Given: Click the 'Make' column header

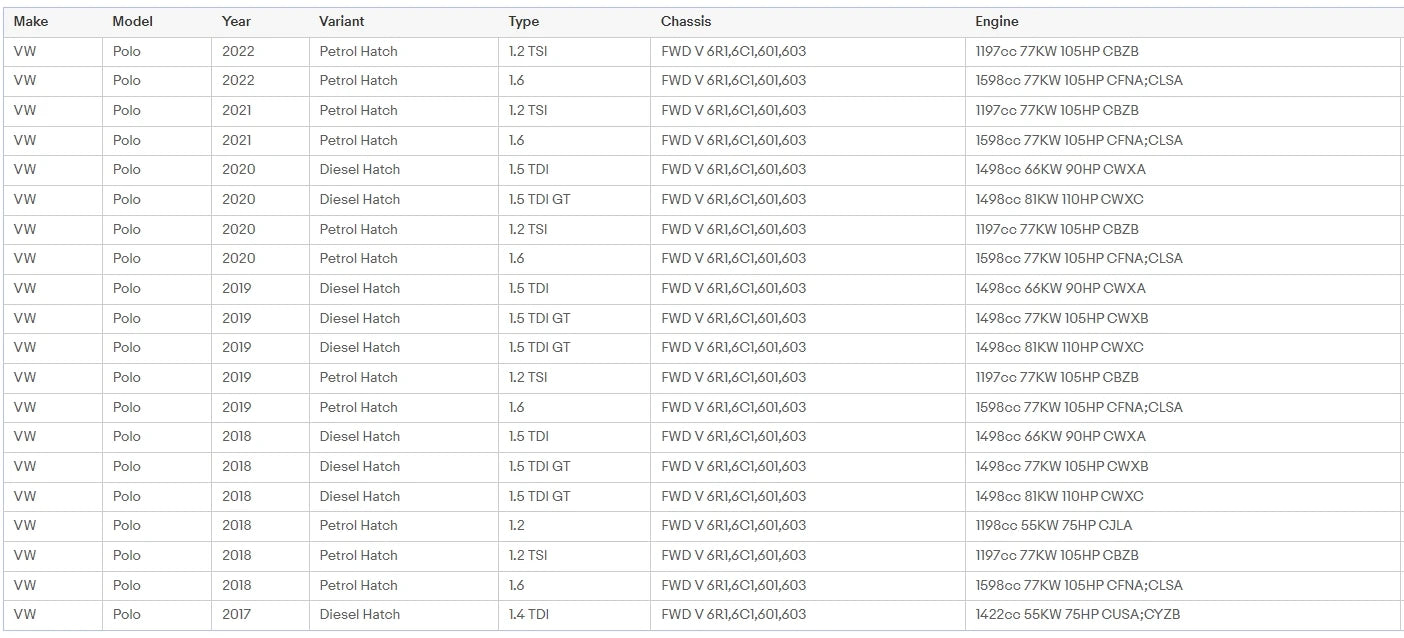Looking at the screenshot, I should pos(30,21).
